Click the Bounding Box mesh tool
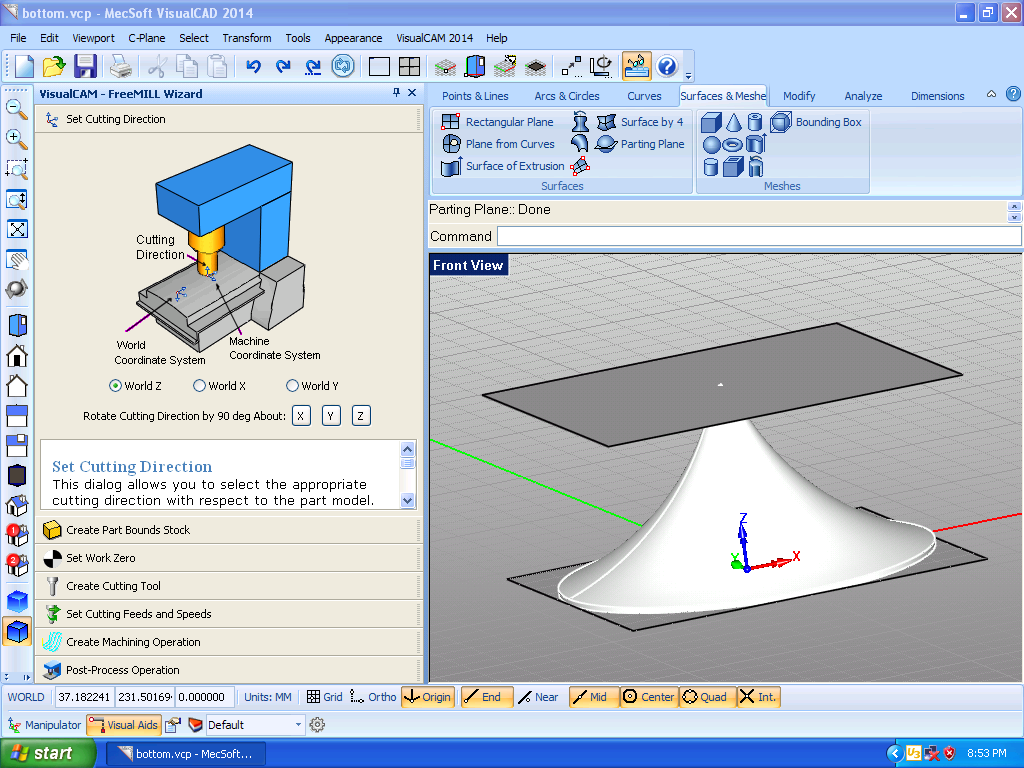The width and height of the screenshot is (1024, 768). point(816,122)
